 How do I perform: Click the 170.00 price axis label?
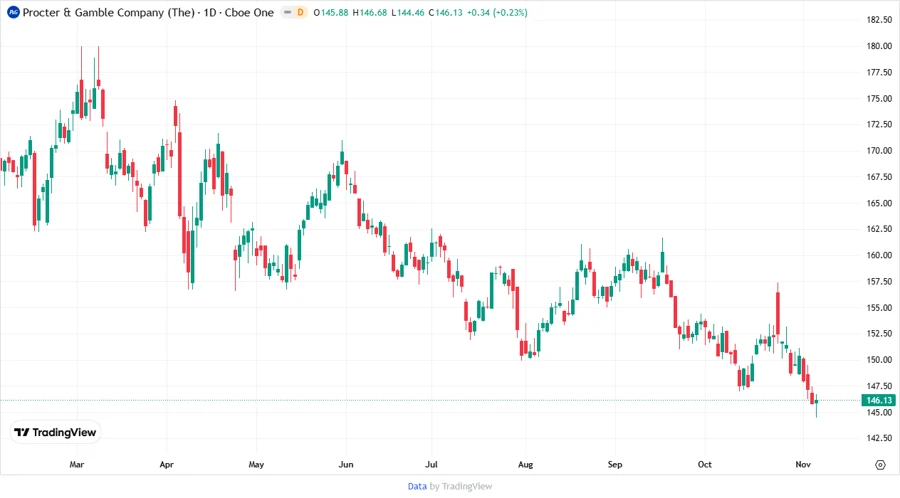click(879, 150)
